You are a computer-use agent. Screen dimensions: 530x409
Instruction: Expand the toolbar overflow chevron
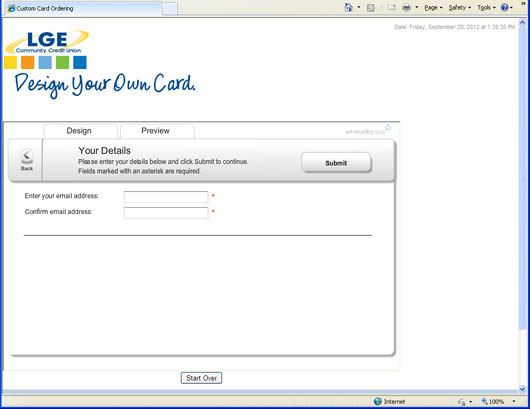(x=524, y=3)
